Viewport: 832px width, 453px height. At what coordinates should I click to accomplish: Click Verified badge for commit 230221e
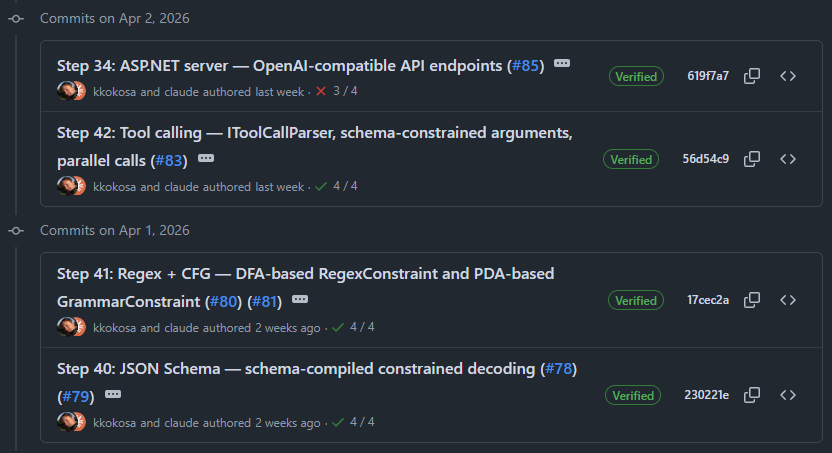633,395
